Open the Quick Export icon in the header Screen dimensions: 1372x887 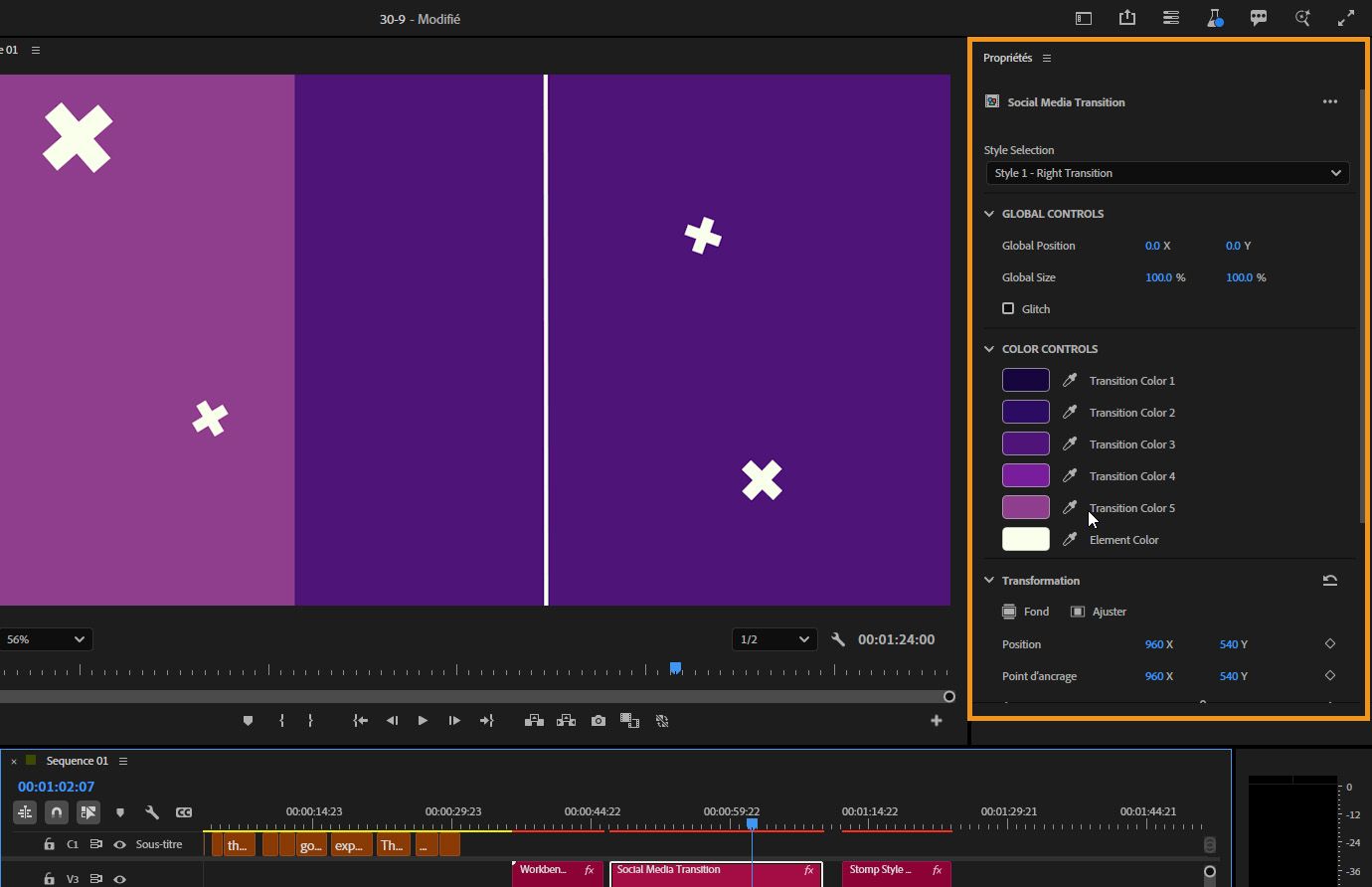pyautogui.click(x=1126, y=18)
